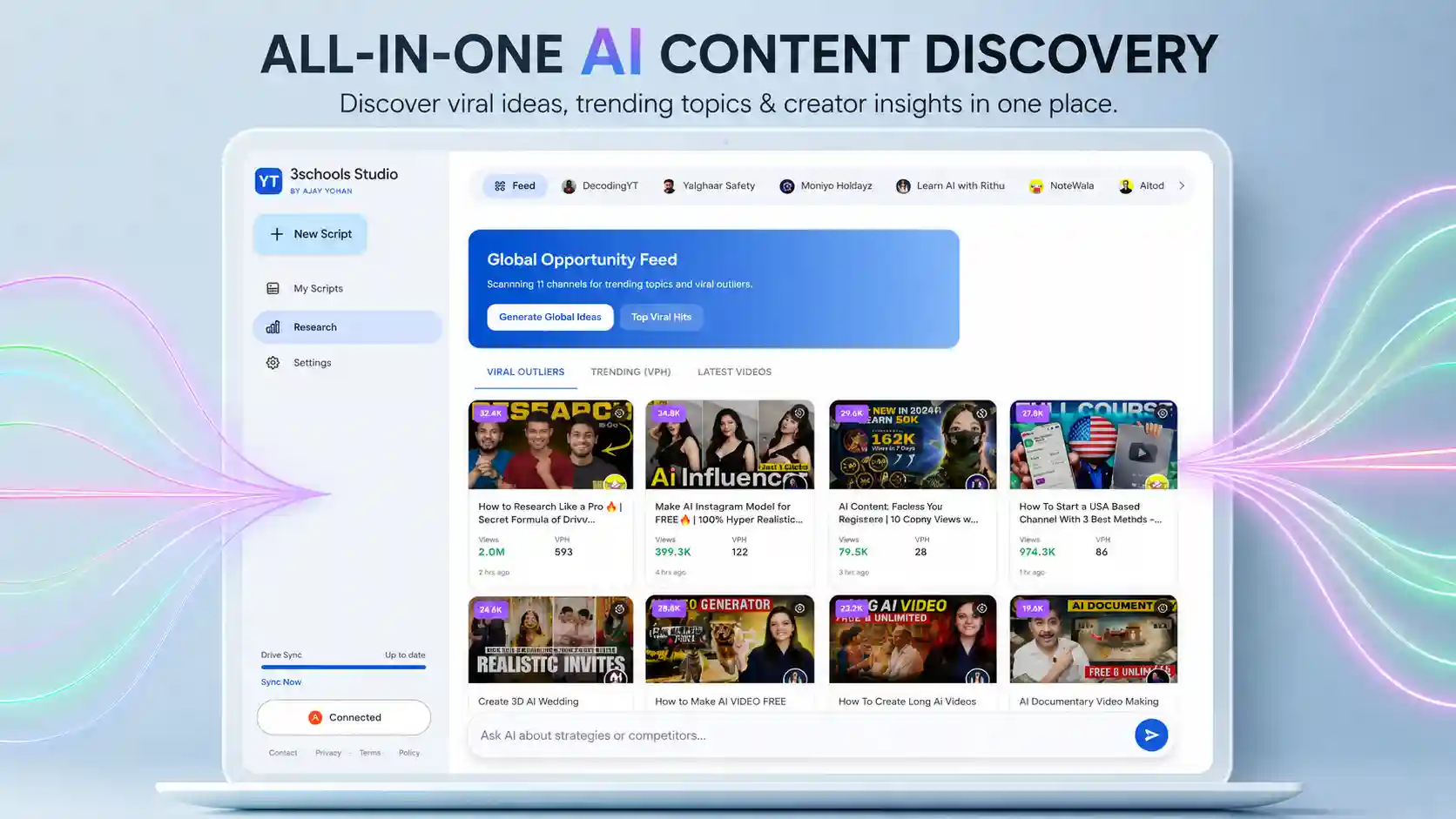This screenshot has height=819, width=1456.
Task: Click target icon on 3D AI Wedding card
Action: tap(619, 609)
